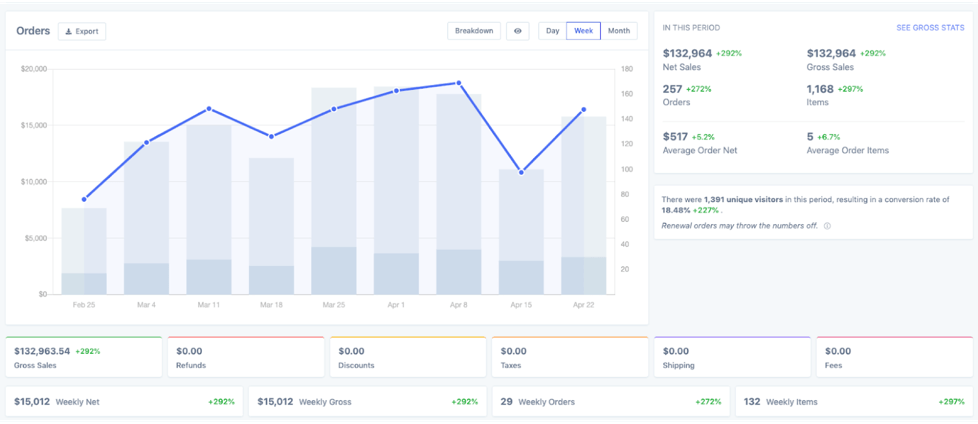Select the Refunds summary card
978x424 pixels.
point(246,357)
